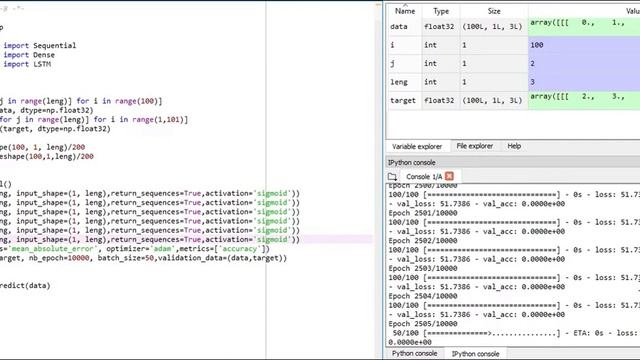Viewport: 640px width, 360px height.
Task: Click the browse tabs folder icon
Action: click(392, 176)
